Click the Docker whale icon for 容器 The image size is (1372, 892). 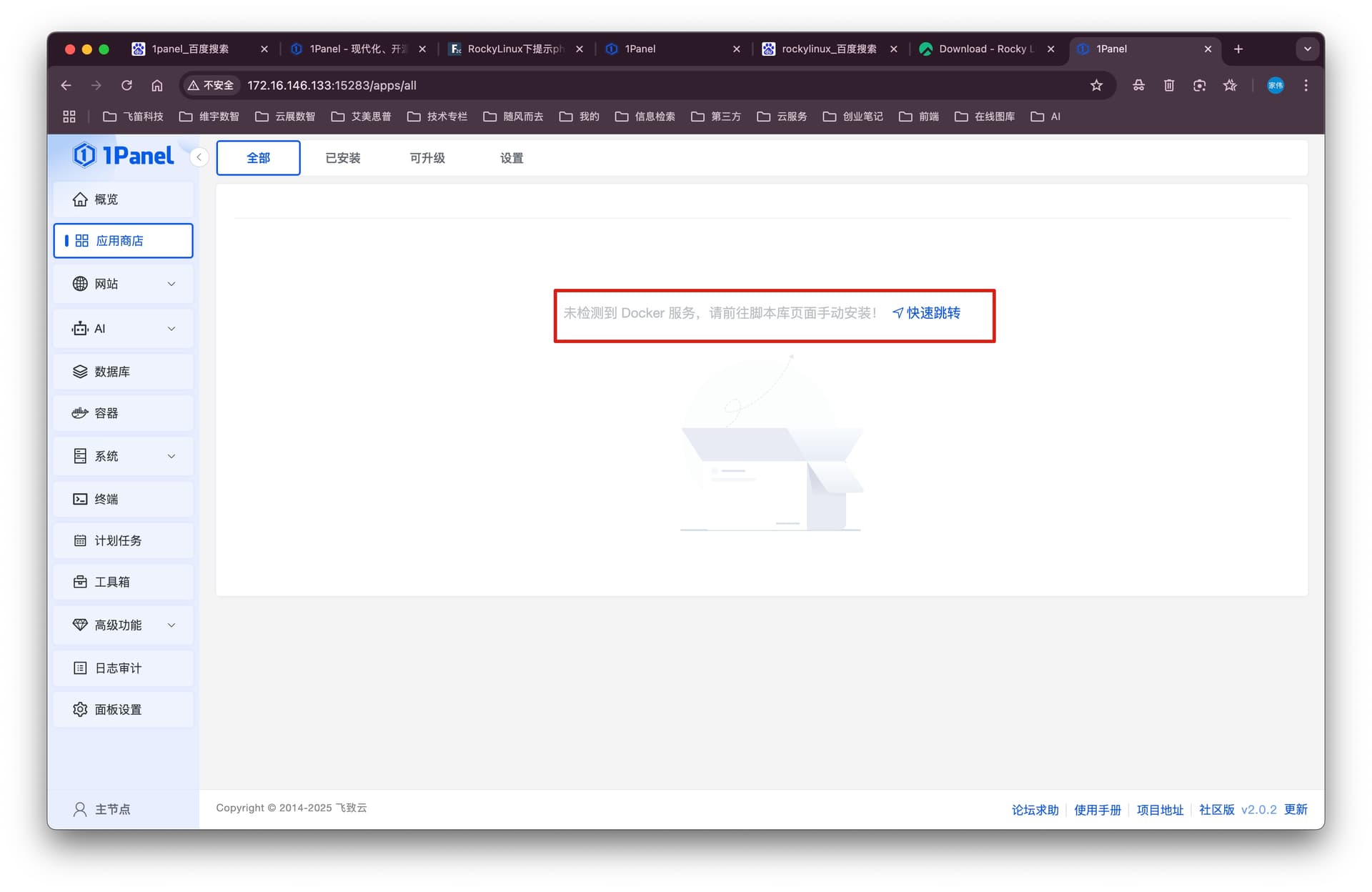[80, 413]
